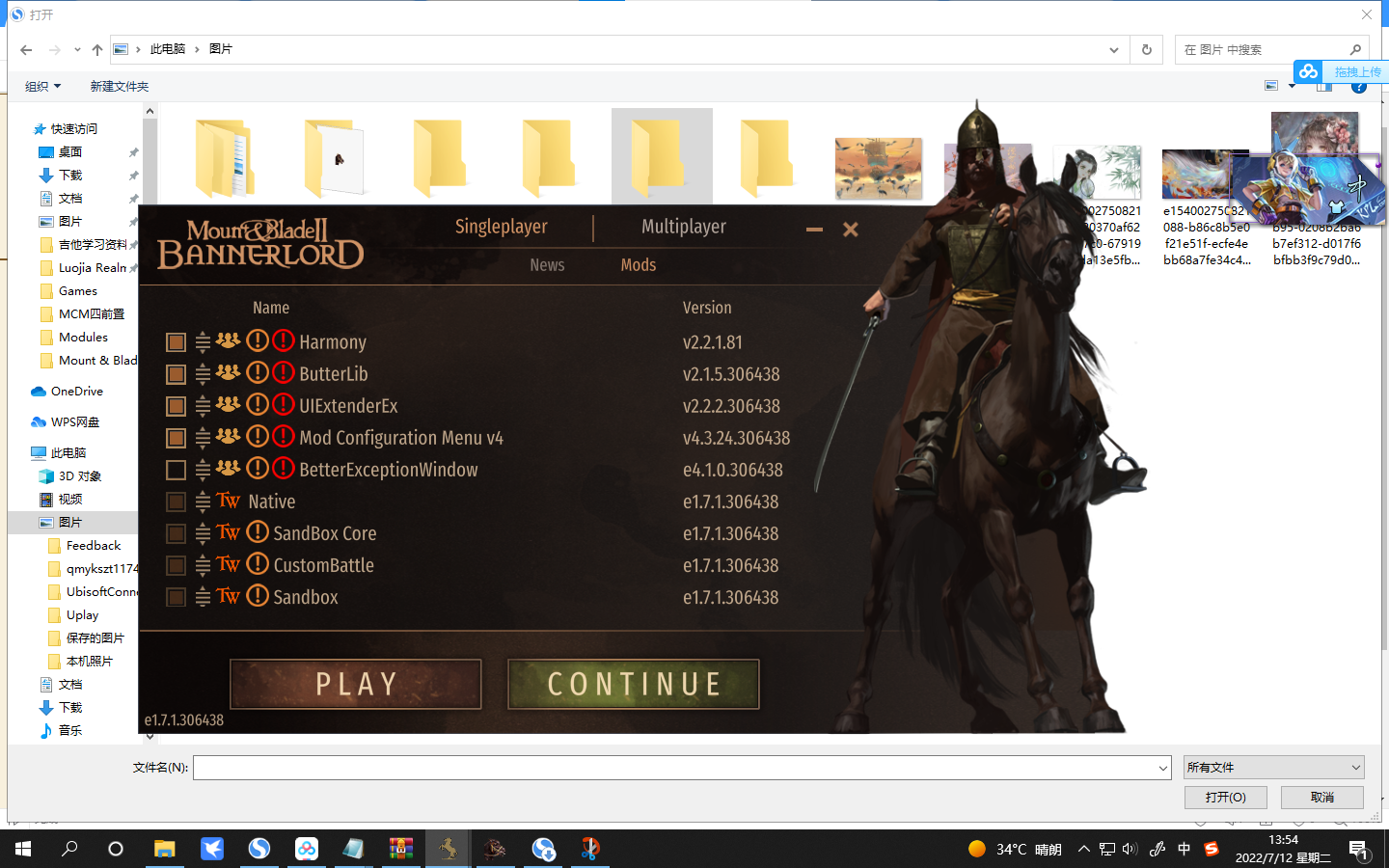Open taskbar search magnifier
Screen dimensions: 1389x868
[x=69, y=849]
